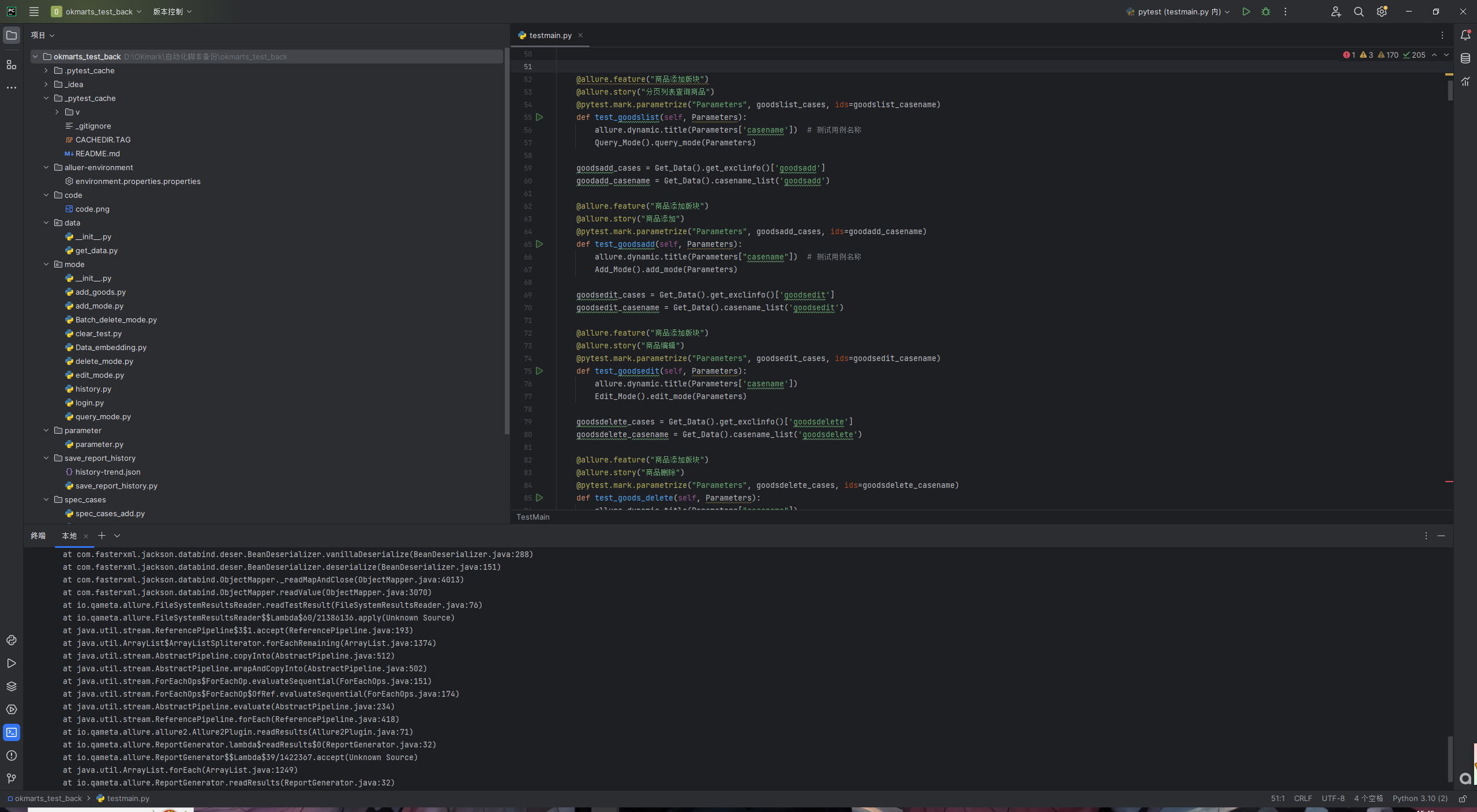
Task: Open SciView tool window icon
Action: pyautogui.click(x=1465, y=81)
